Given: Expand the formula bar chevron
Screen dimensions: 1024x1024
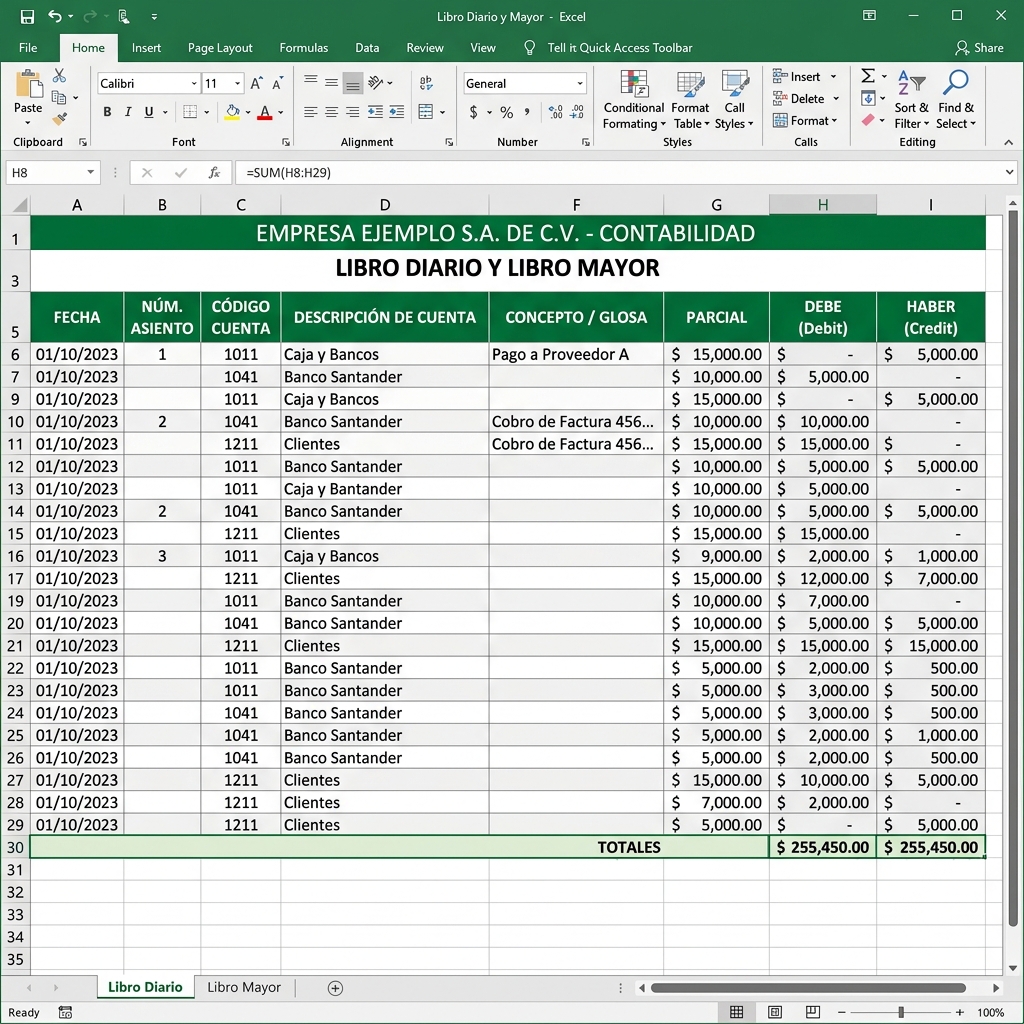Looking at the screenshot, I should point(1010,172).
